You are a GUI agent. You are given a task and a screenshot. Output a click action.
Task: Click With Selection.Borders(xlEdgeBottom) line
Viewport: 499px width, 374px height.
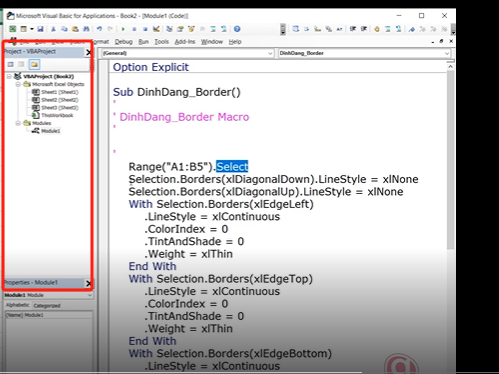[230, 353]
